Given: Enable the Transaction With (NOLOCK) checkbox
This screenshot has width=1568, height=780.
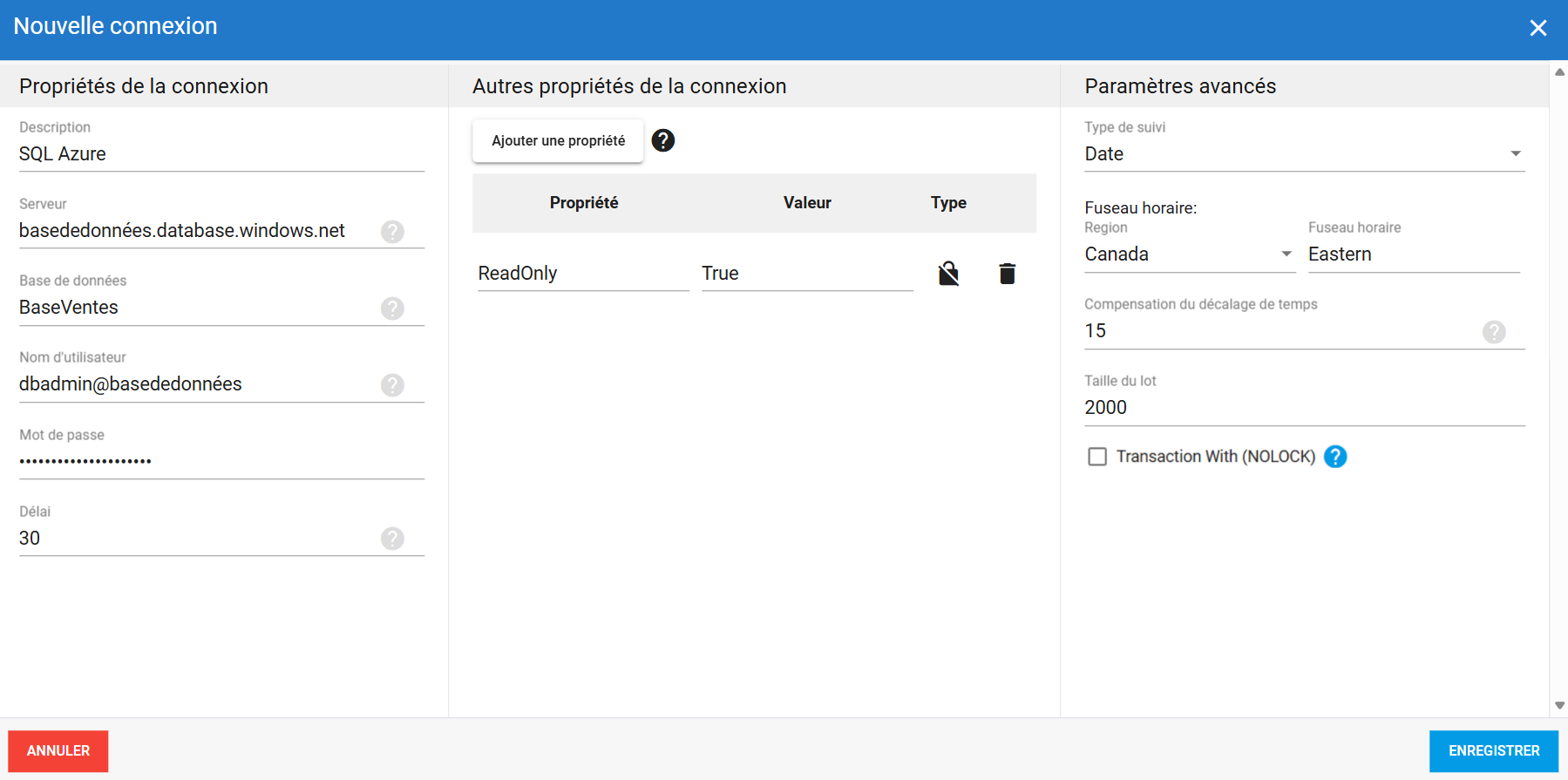Looking at the screenshot, I should 1097,457.
